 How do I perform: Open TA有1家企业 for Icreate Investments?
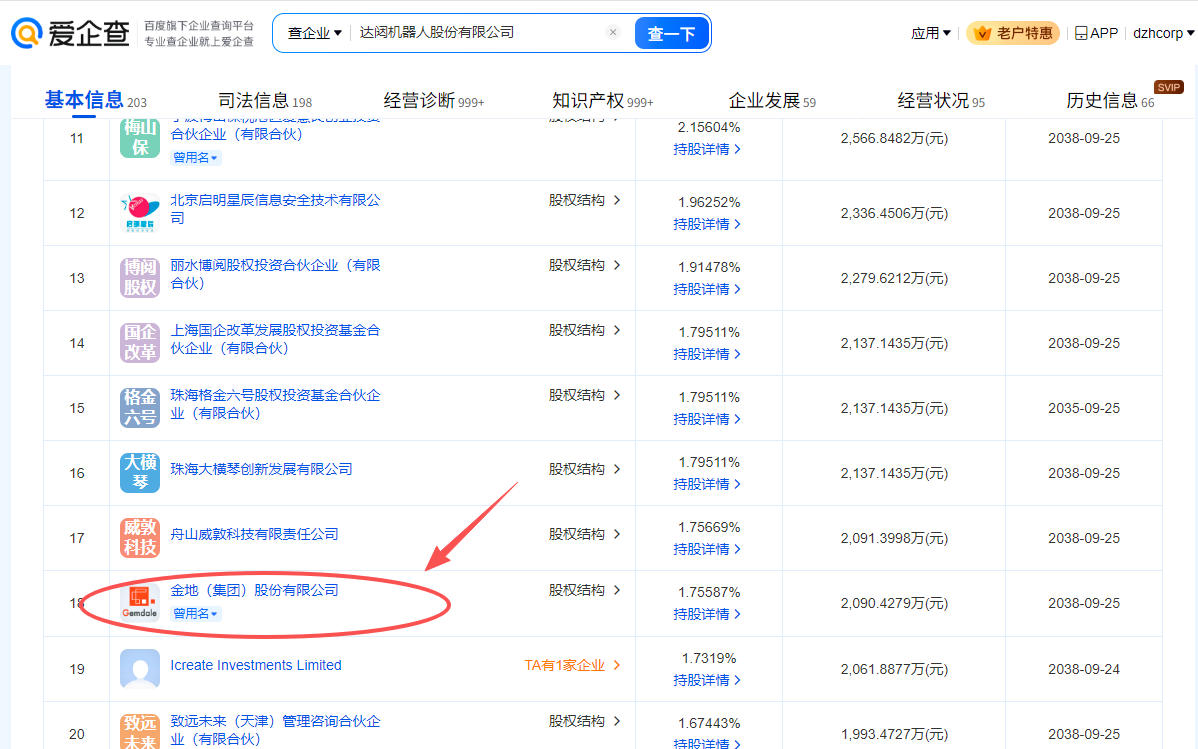tap(572, 665)
